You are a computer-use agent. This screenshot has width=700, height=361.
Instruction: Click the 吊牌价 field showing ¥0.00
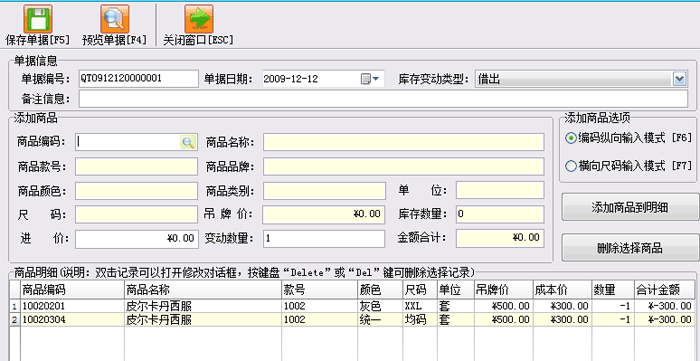(324, 214)
